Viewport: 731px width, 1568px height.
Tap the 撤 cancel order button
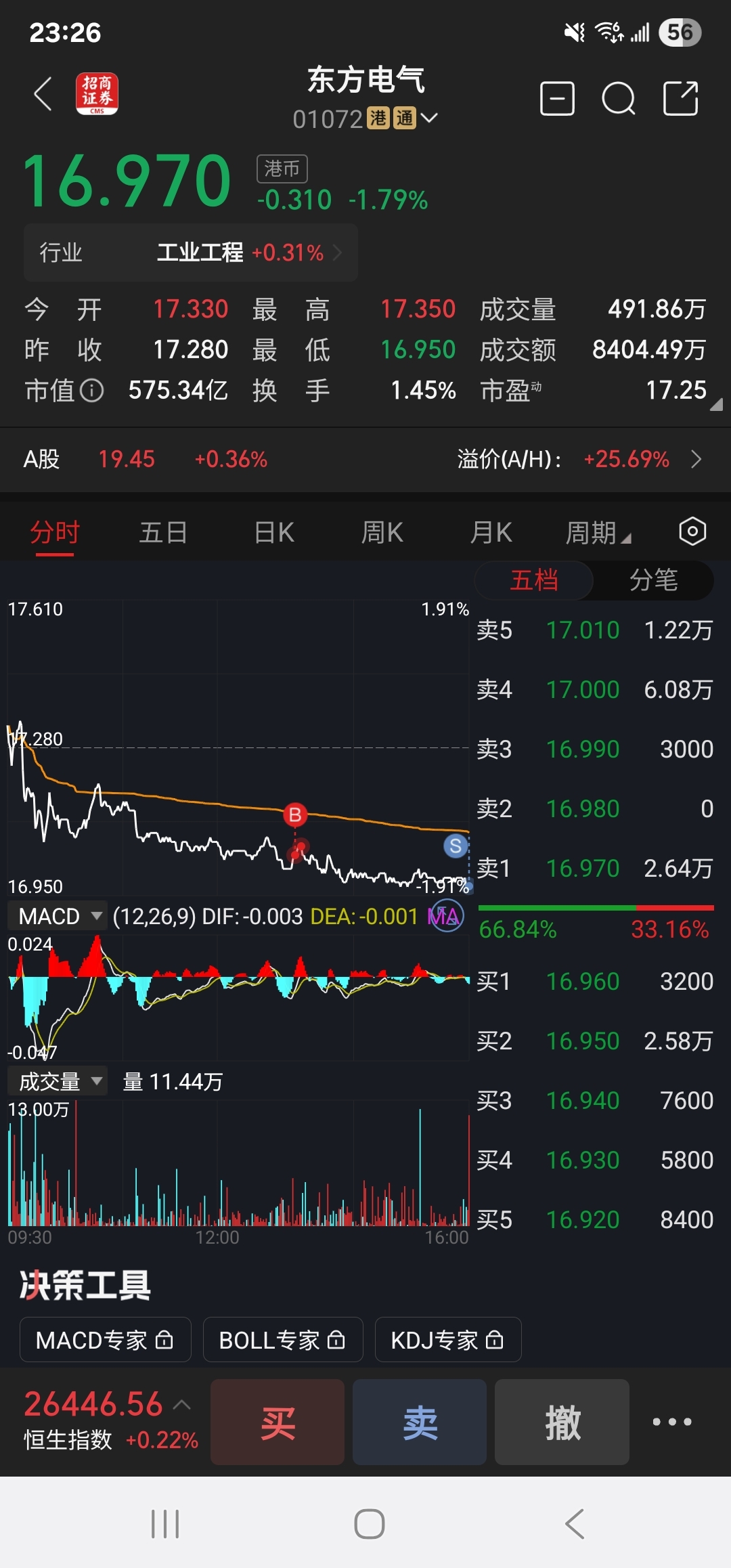point(562,1422)
